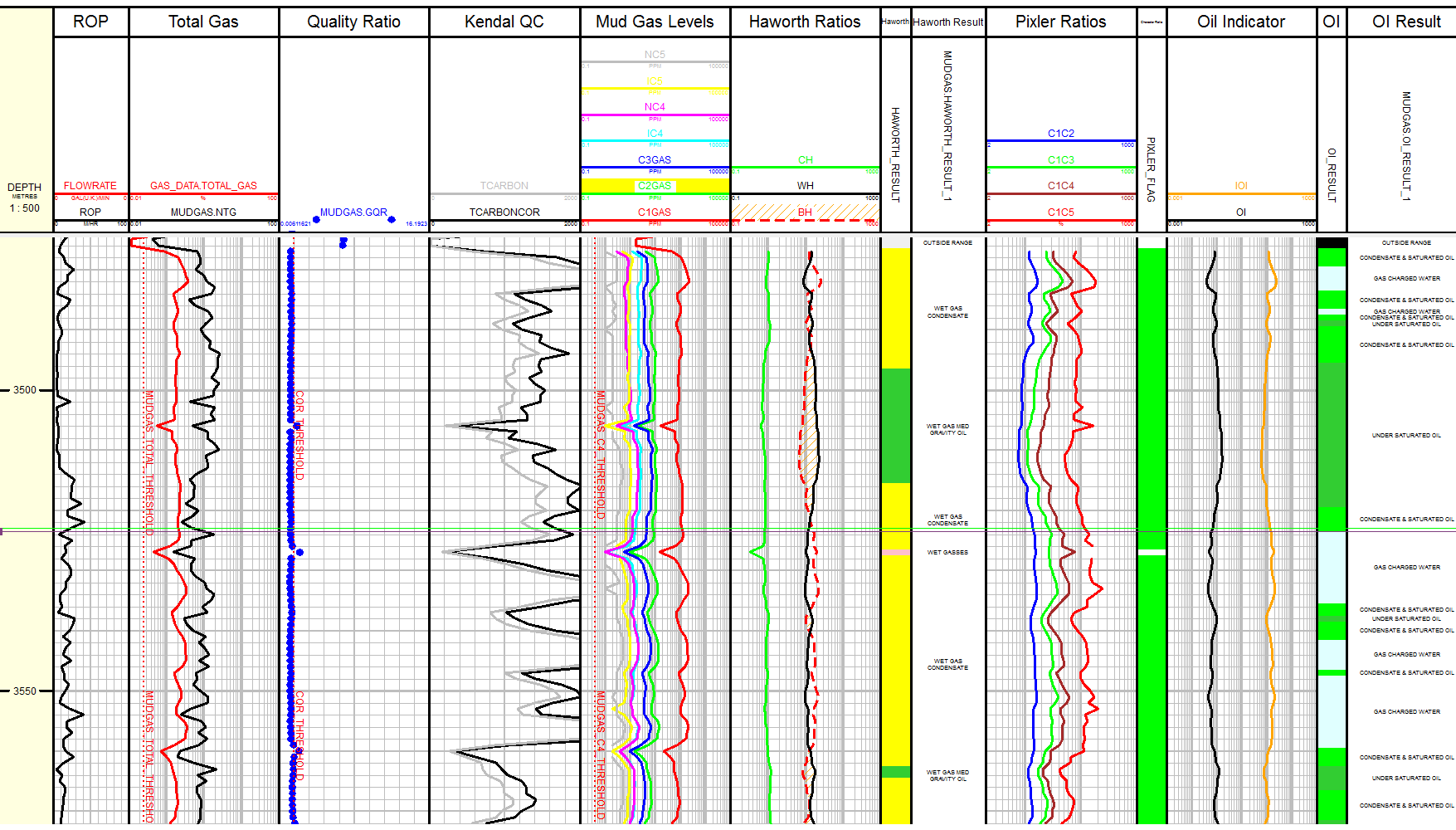1456x830 pixels.
Task: Click the 3500 depth marker
Action: click(25, 390)
